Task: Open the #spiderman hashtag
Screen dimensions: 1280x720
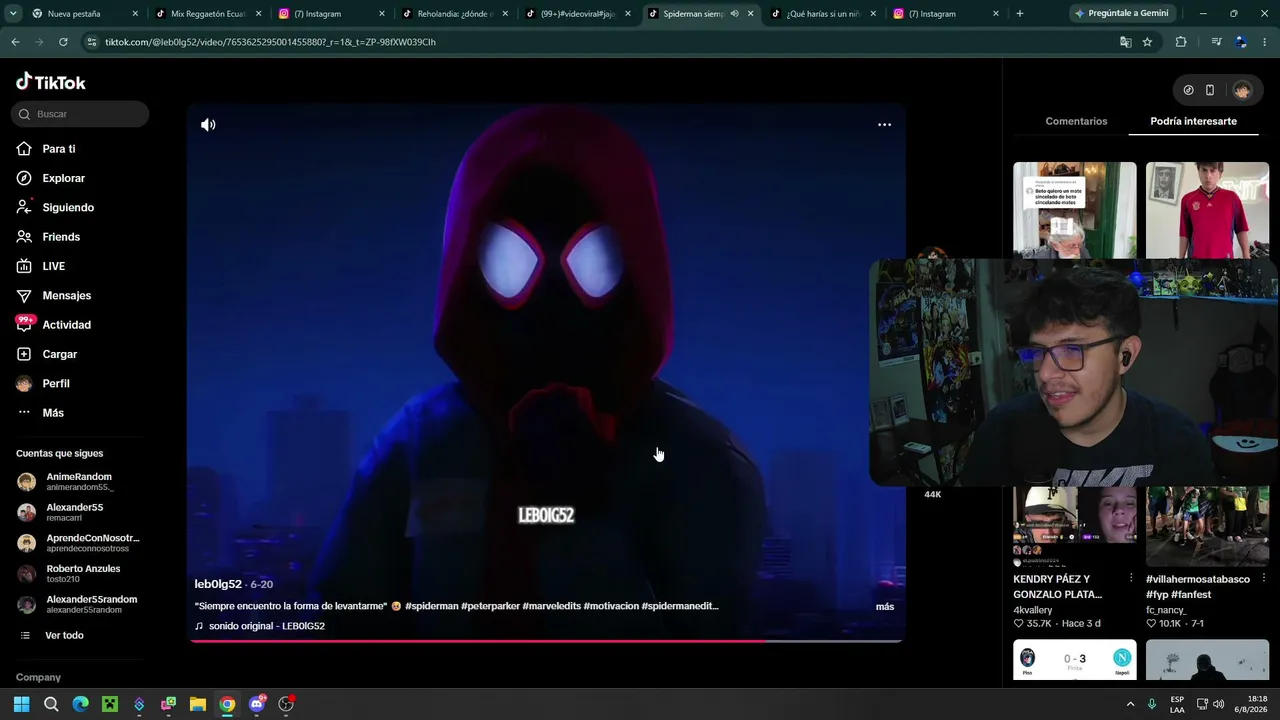Action: 432,606
